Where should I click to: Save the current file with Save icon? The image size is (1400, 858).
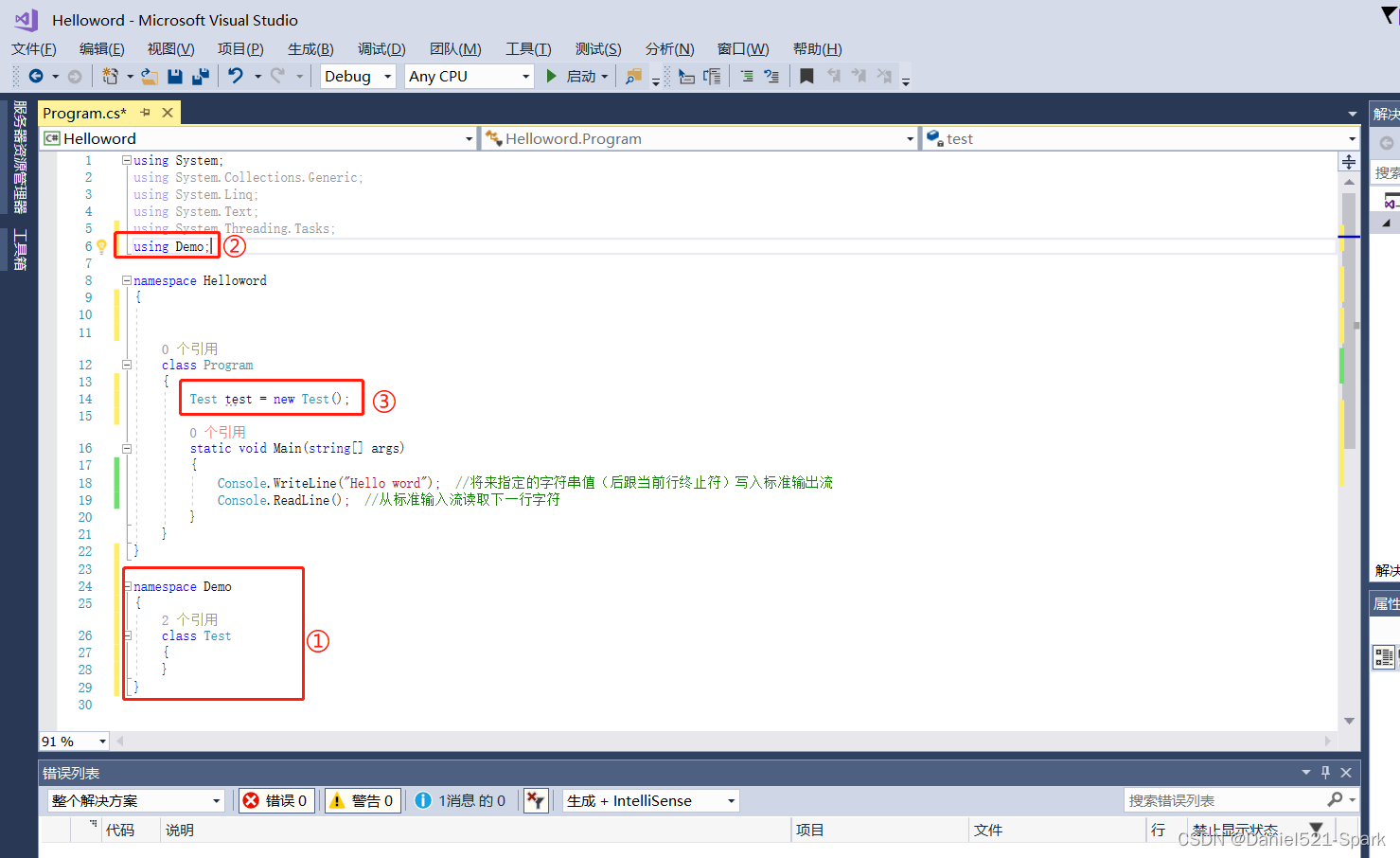[175, 76]
